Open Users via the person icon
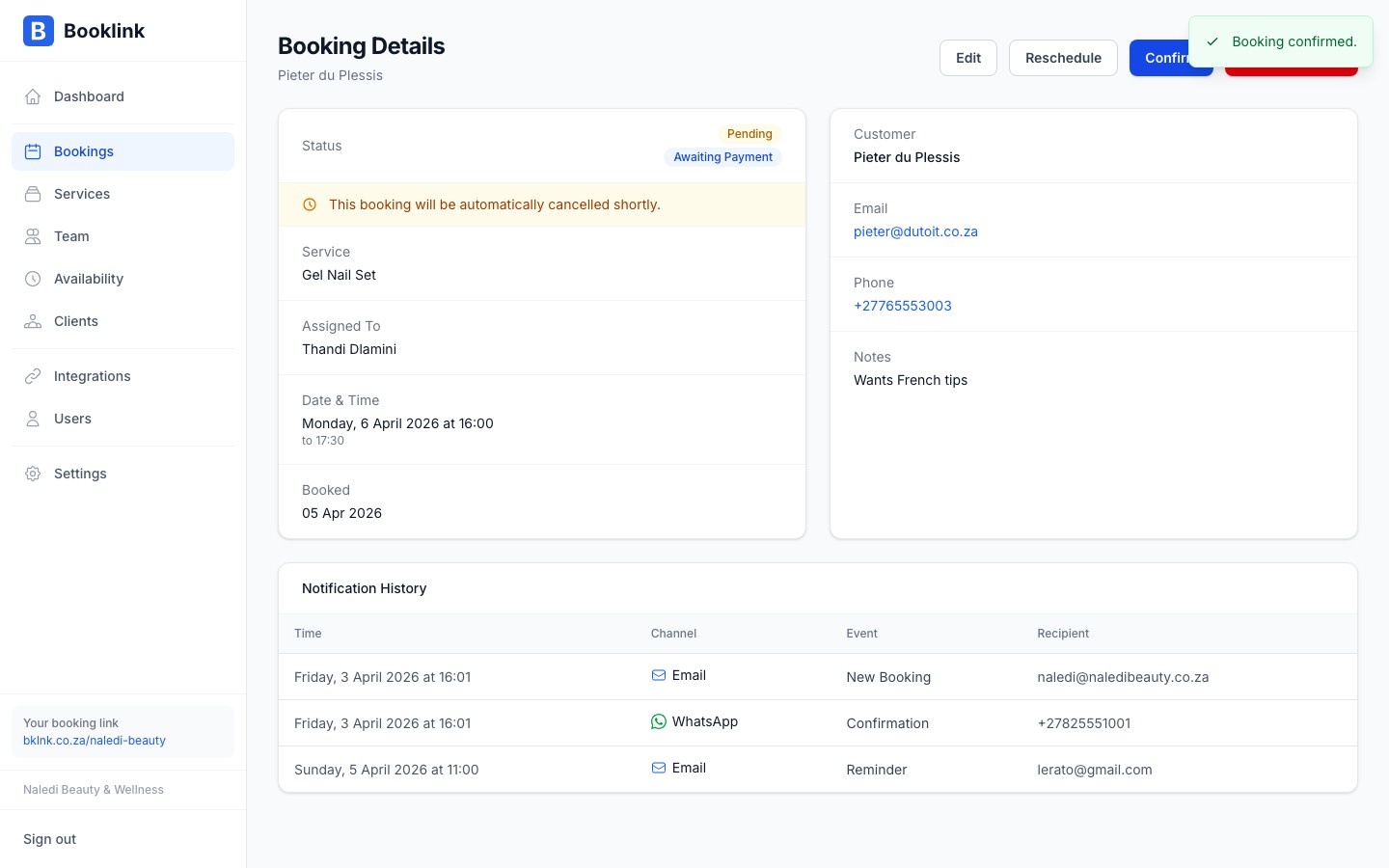1389x868 pixels. (33, 419)
